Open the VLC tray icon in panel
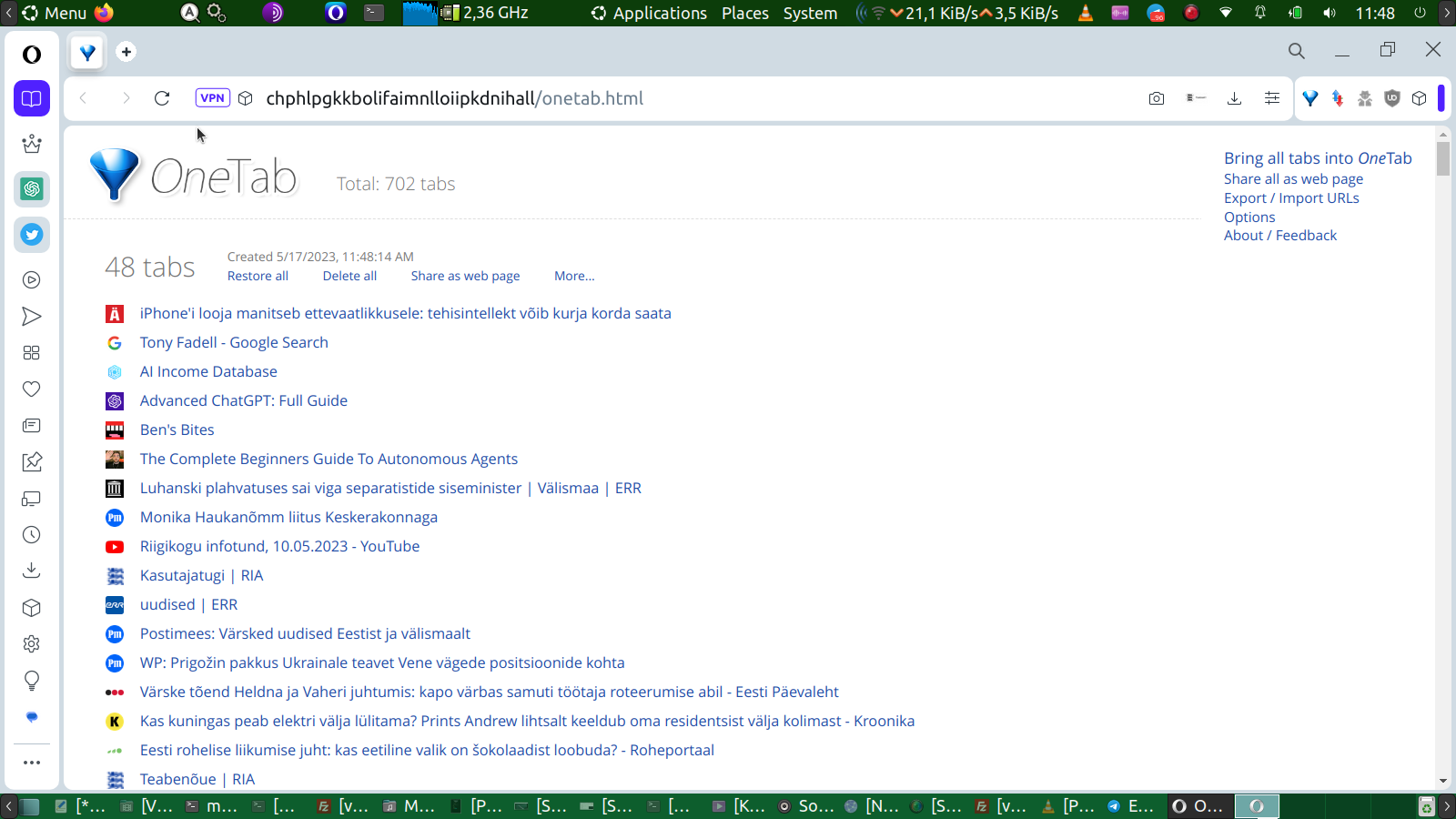The width and height of the screenshot is (1456, 819). pyautogui.click(x=1086, y=13)
